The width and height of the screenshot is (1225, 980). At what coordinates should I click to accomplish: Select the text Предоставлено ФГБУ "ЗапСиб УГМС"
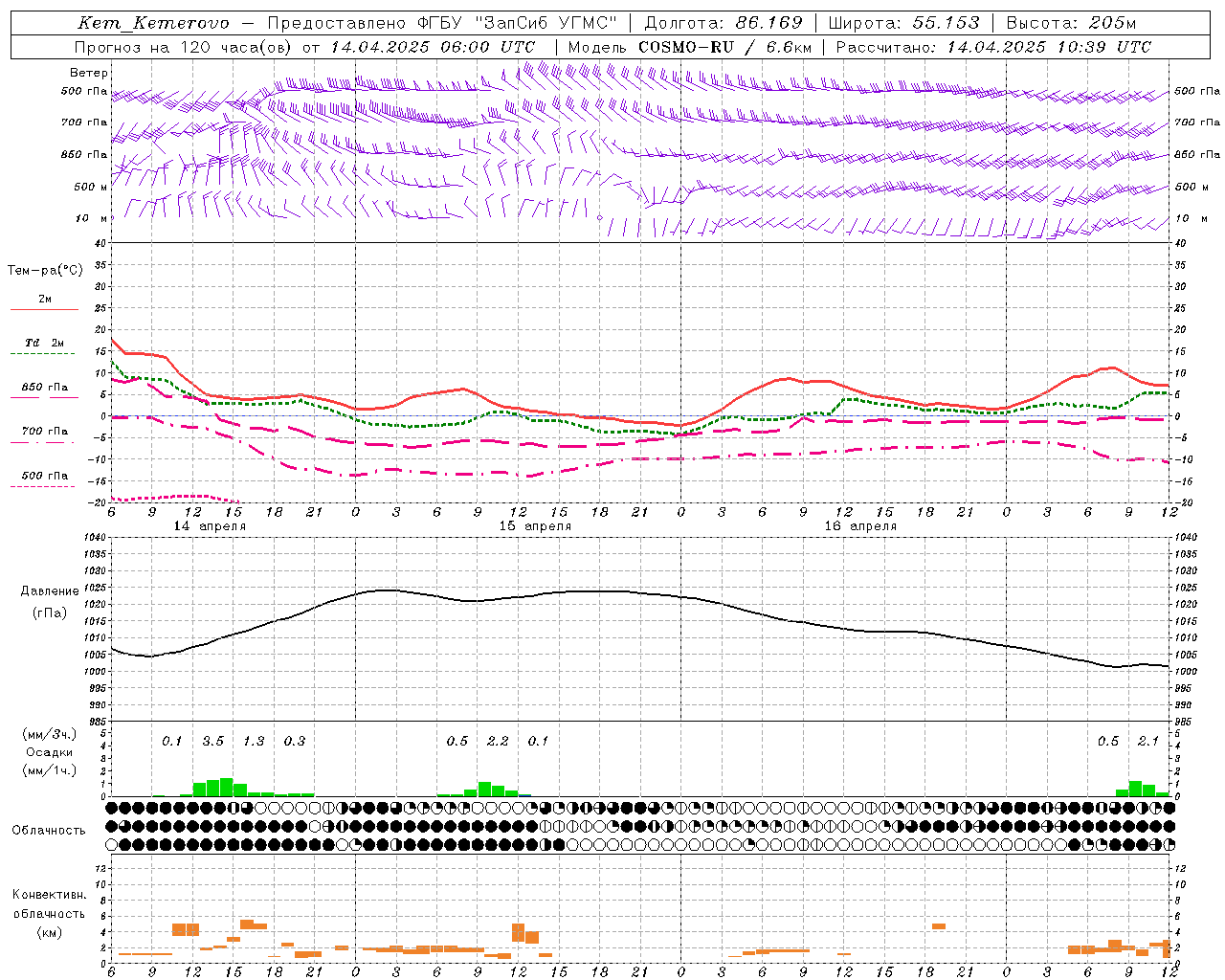click(x=442, y=23)
